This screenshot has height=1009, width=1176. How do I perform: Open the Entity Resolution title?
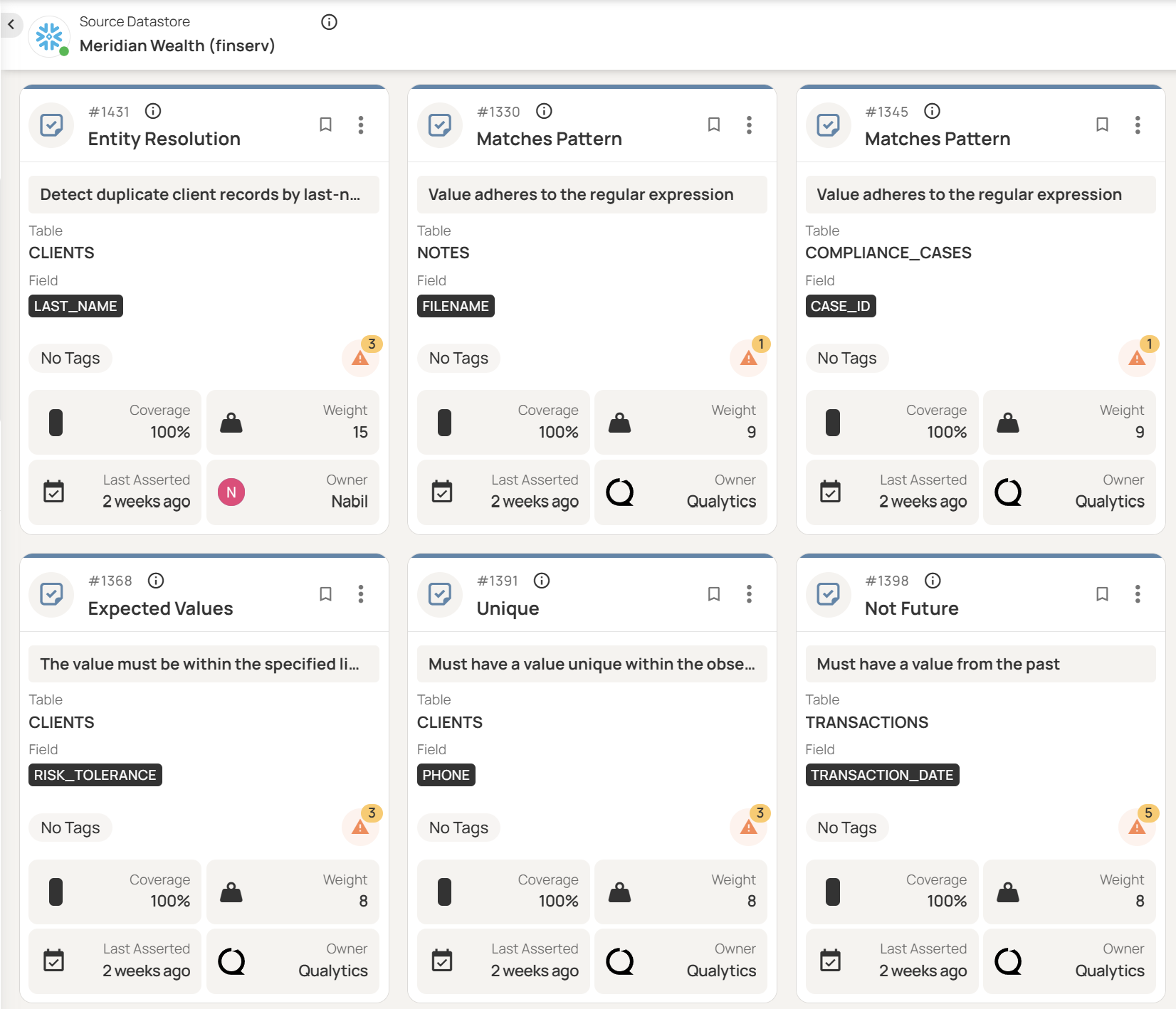click(x=164, y=139)
